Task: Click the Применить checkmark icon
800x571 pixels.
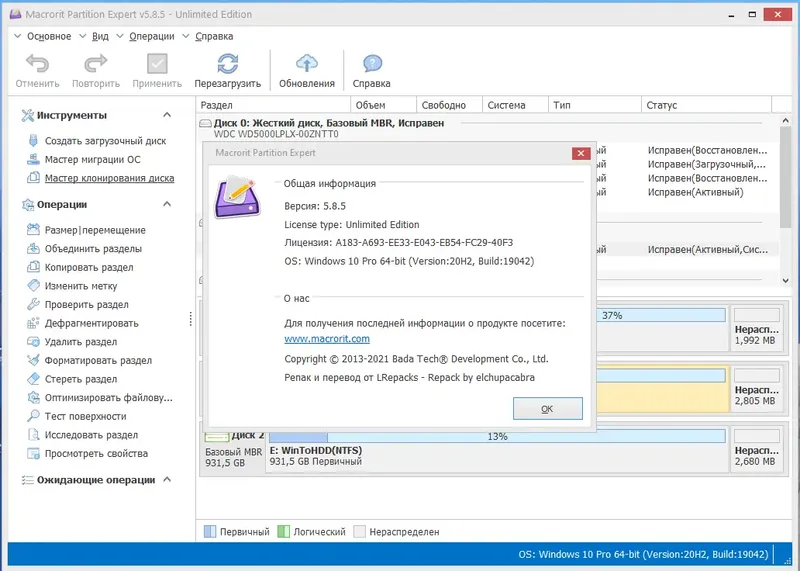Action: pyautogui.click(x=157, y=64)
